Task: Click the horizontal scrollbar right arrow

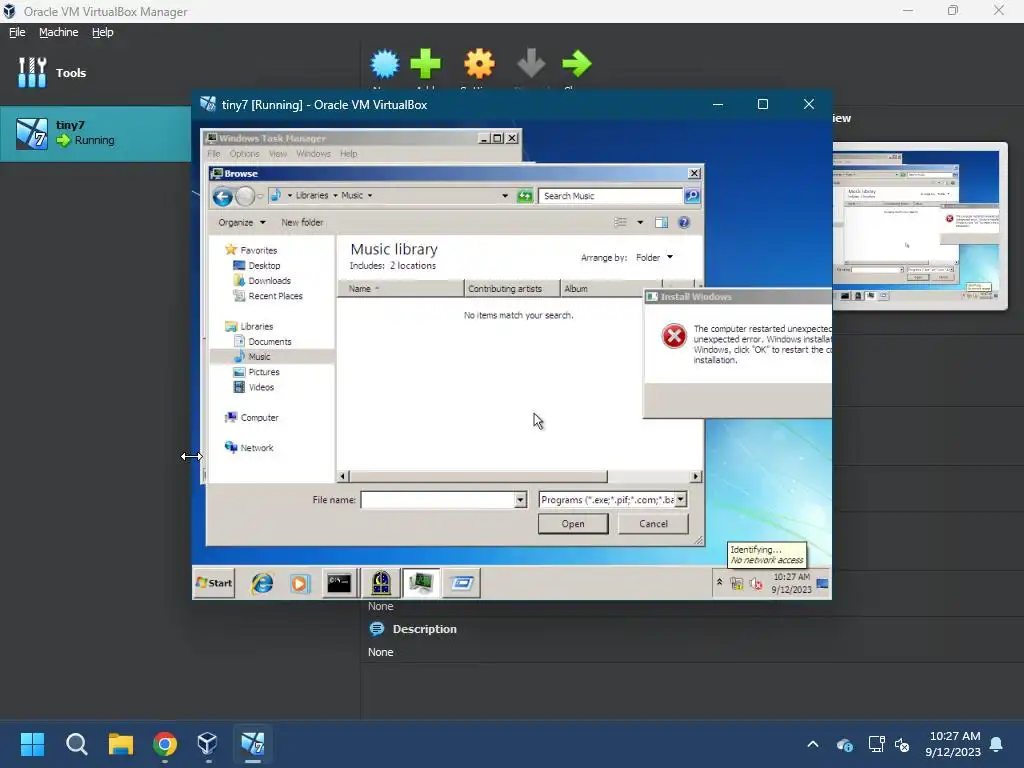Action: 696,477
